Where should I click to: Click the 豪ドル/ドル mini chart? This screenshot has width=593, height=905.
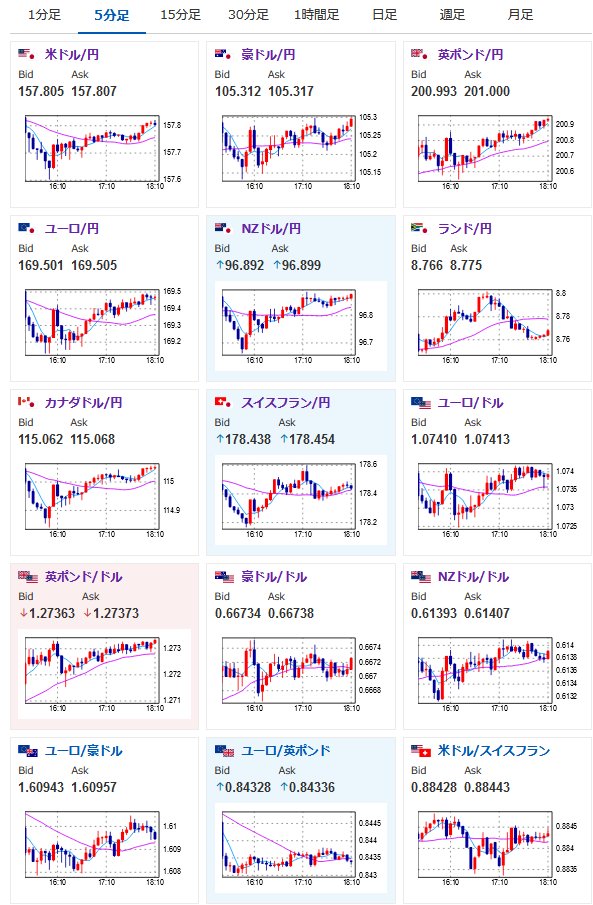pos(292,674)
